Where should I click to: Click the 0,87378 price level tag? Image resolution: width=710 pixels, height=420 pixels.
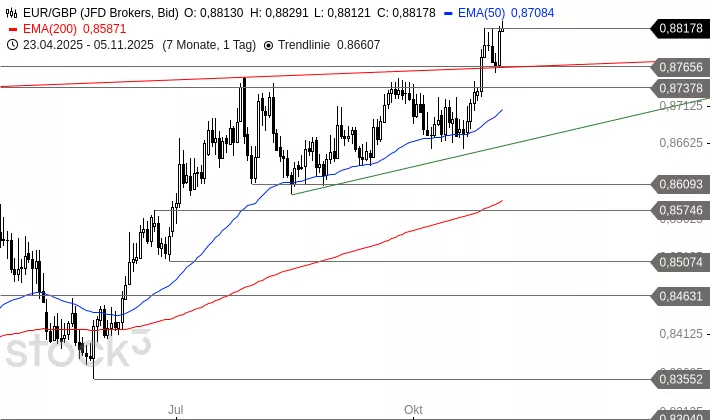680,87
